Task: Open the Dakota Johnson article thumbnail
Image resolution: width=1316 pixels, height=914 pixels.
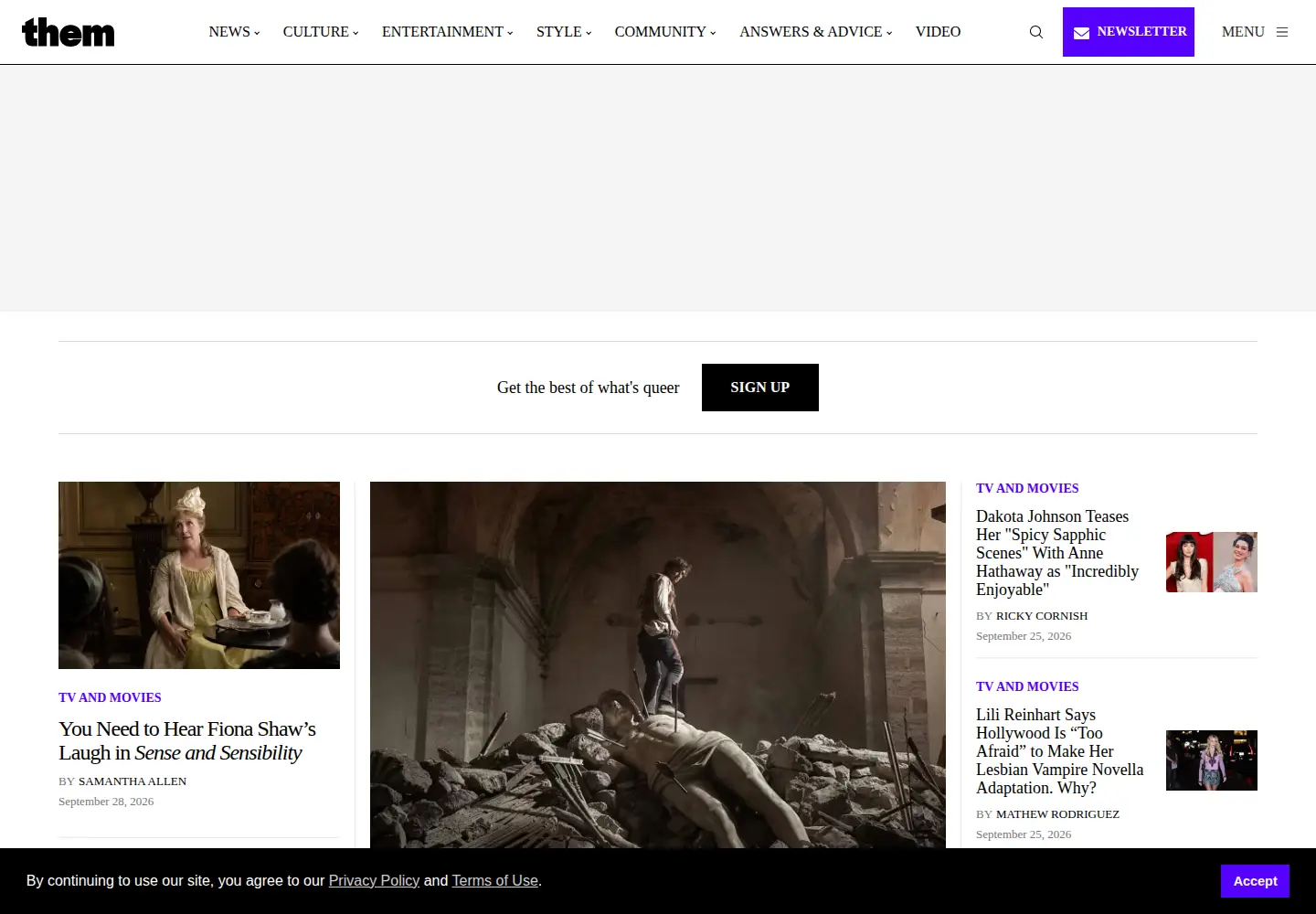Action: [1212, 562]
